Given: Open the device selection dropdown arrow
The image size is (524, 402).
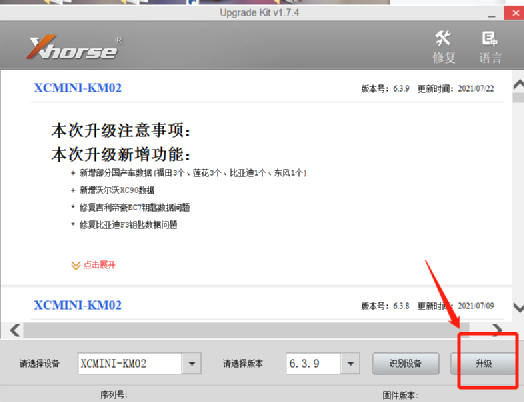Looking at the screenshot, I should 192,363.
